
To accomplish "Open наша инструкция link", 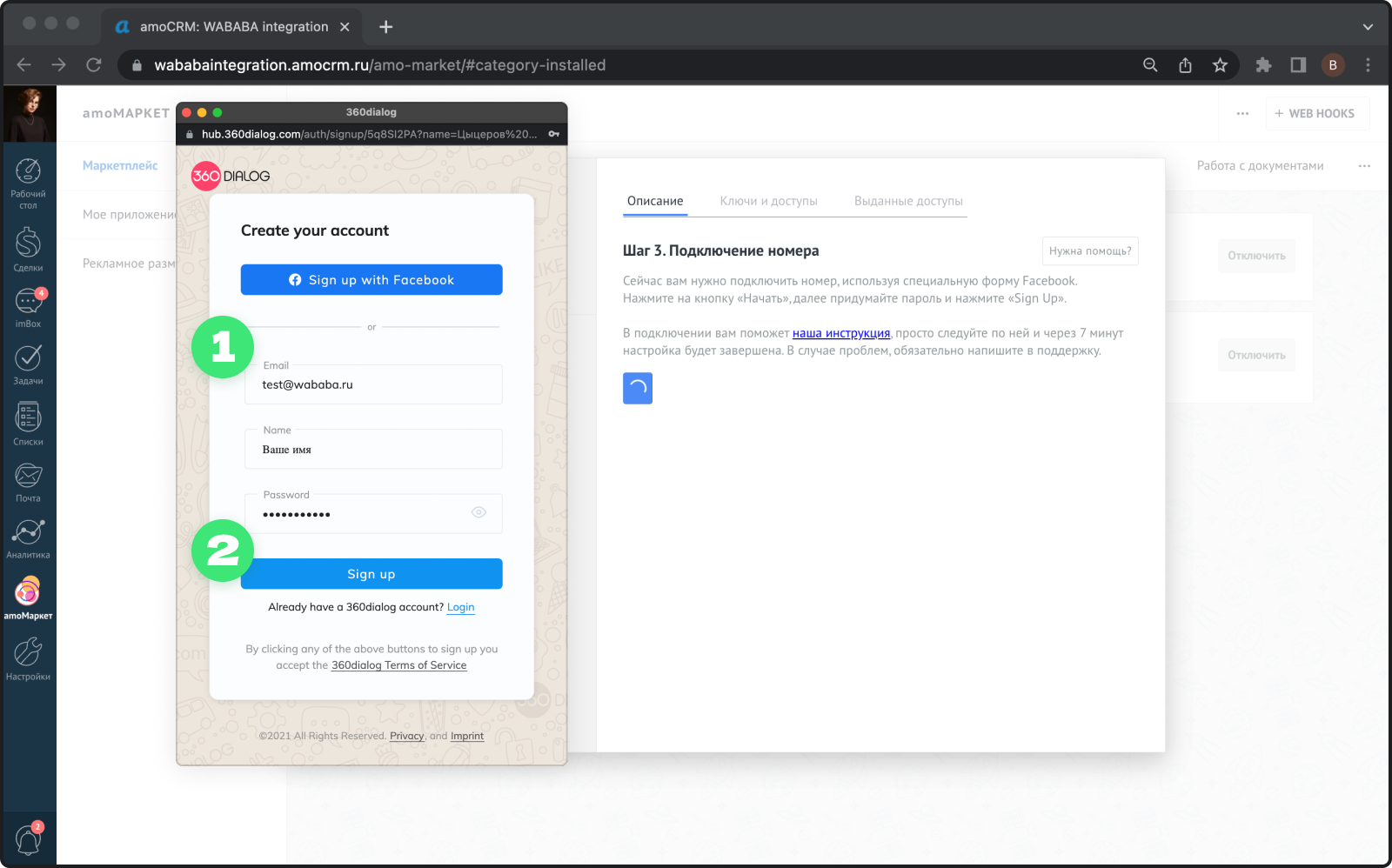I will point(841,333).
